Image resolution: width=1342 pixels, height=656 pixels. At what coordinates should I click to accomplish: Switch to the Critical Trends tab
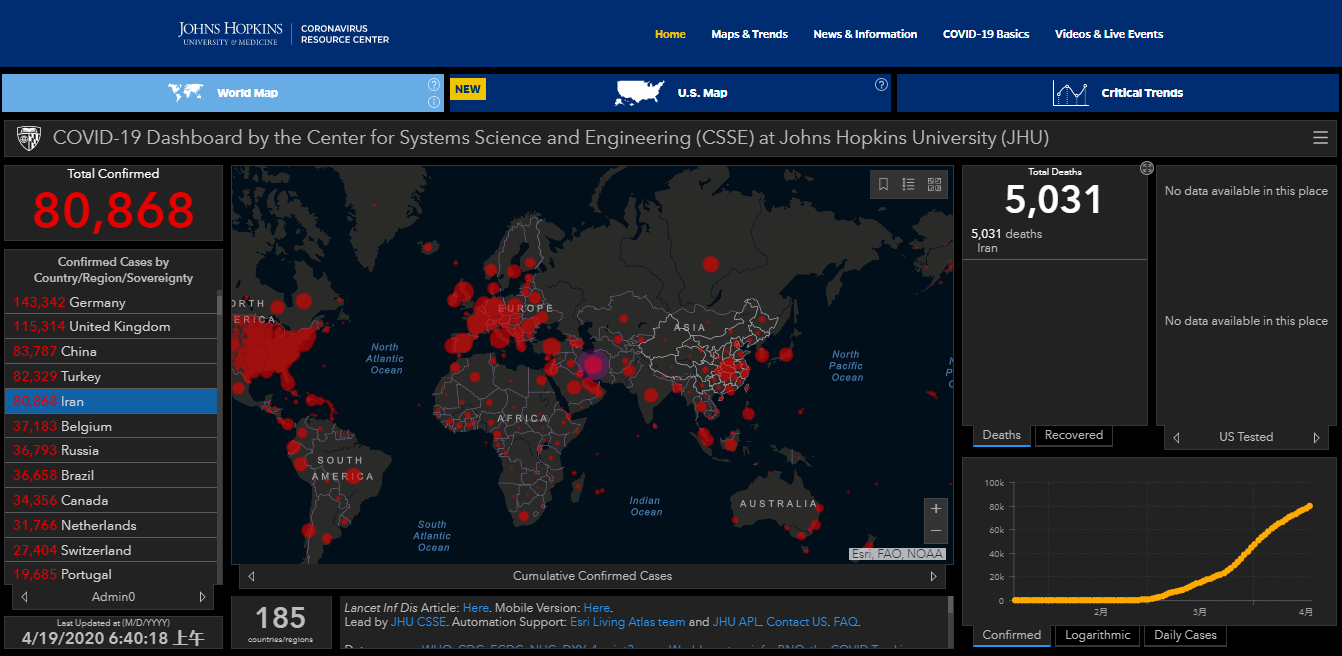(1118, 93)
